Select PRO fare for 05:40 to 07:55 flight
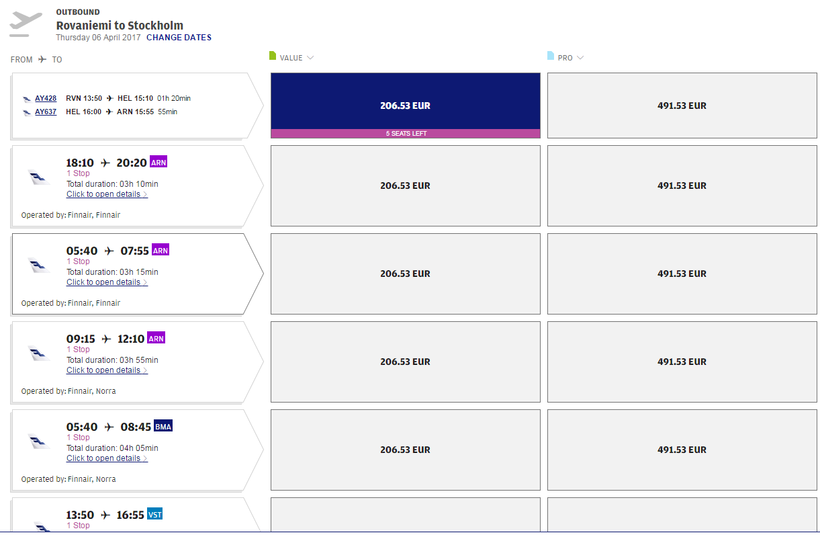Image resolution: width=820 pixels, height=541 pixels. 682,274
